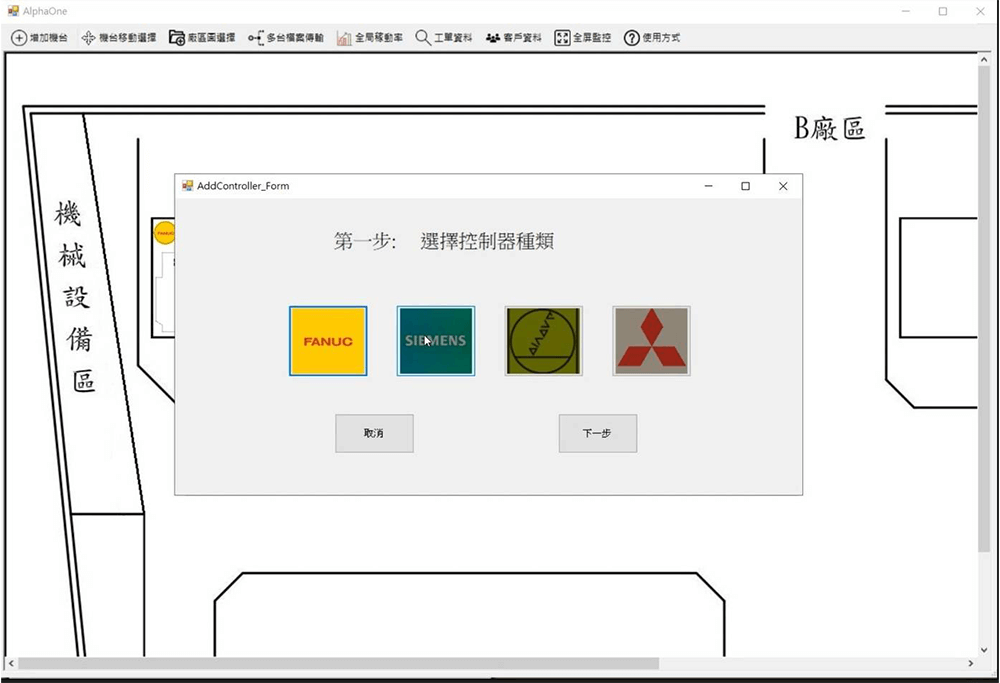Open the 客戶資料 customer data
Viewport: 1000px width, 683px height.
click(513, 38)
